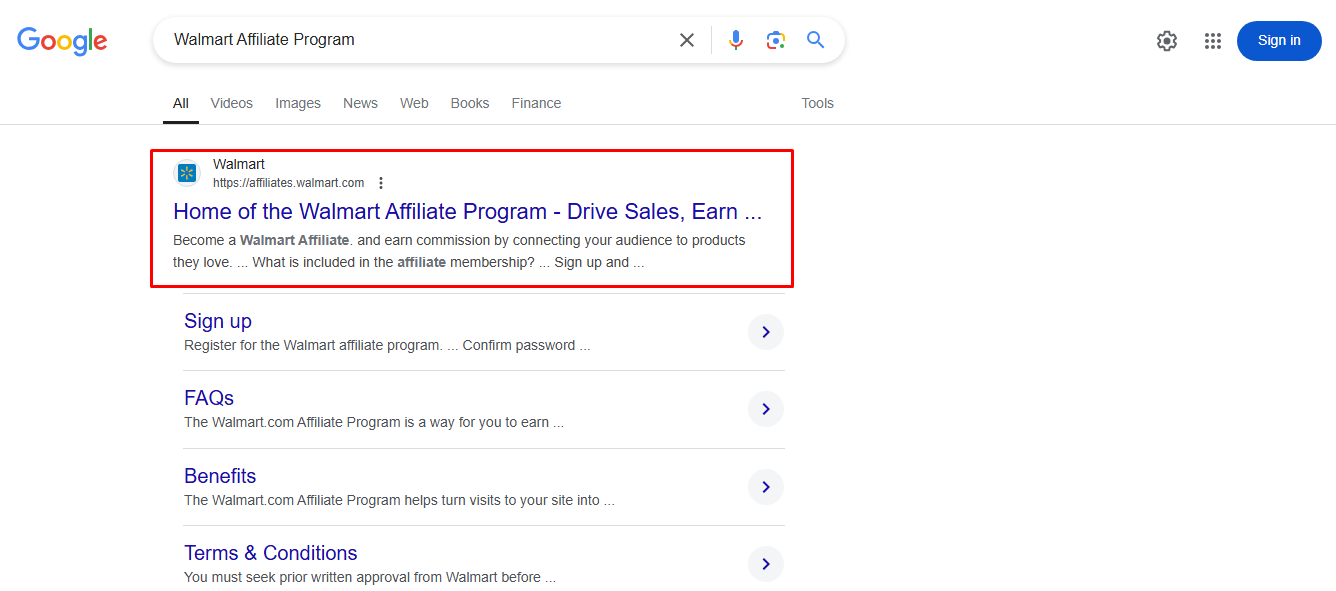Click the Walmart site name
This screenshot has height=591, width=1336.
[x=239, y=164]
